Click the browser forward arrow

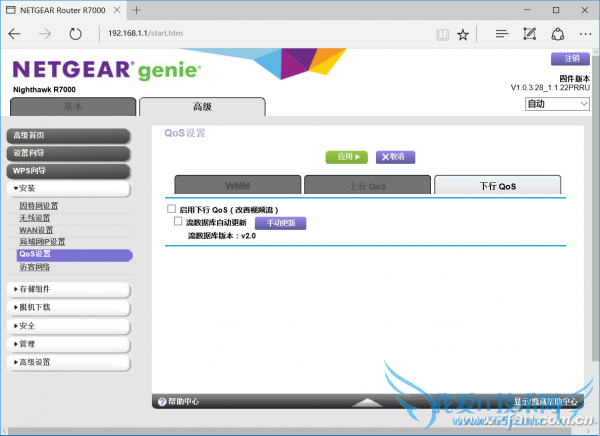click(x=45, y=34)
